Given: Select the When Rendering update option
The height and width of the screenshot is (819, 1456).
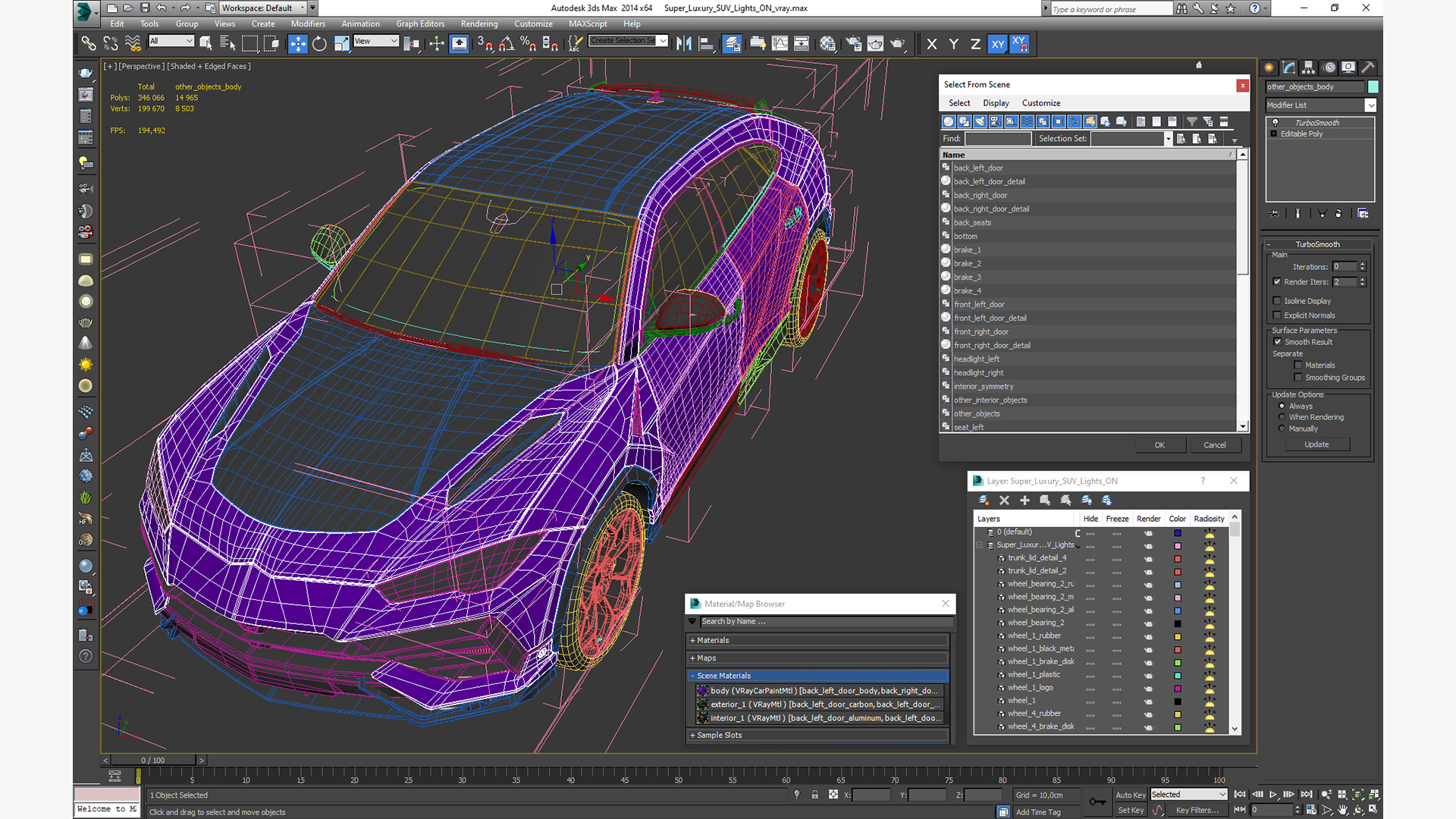Looking at the screenshot, I should click(x=1282, y=418).
